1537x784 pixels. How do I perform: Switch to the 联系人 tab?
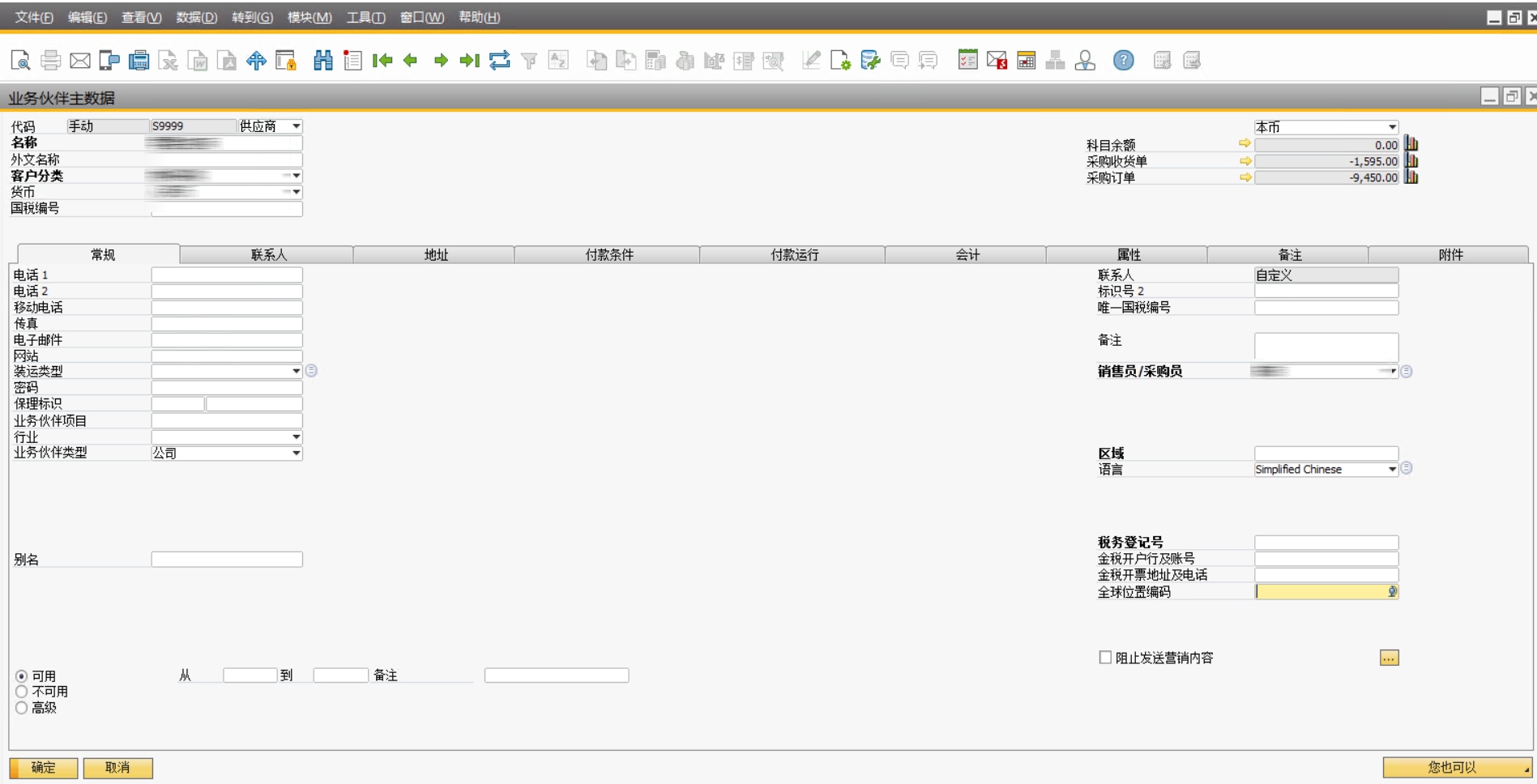(x=267, y=254)
